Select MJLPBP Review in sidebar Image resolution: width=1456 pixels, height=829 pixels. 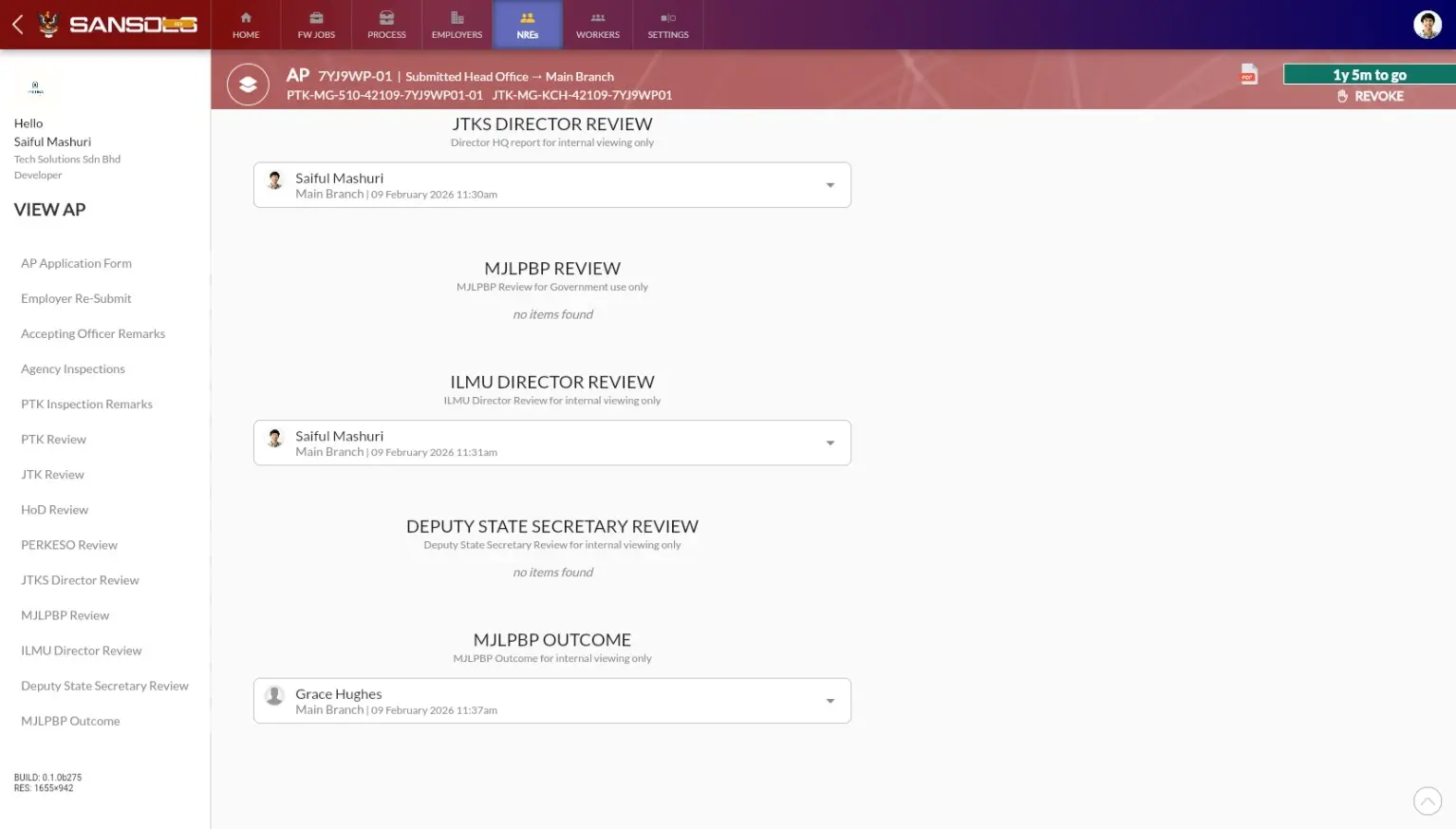pyautogui.click(x=65, y=614)
